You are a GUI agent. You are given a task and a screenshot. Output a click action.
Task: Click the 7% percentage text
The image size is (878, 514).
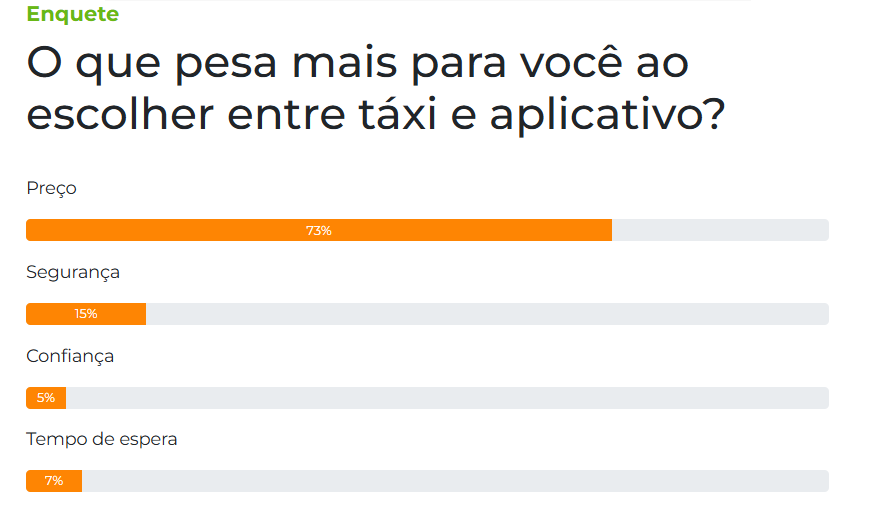pos(54,481)
